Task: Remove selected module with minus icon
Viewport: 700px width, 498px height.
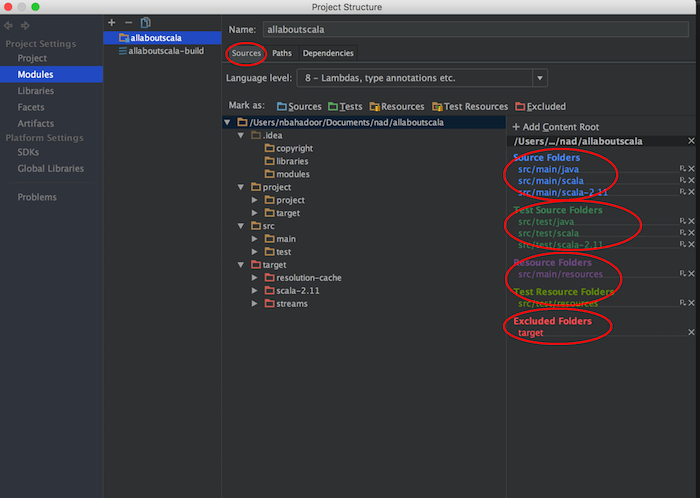Action: 129,22
